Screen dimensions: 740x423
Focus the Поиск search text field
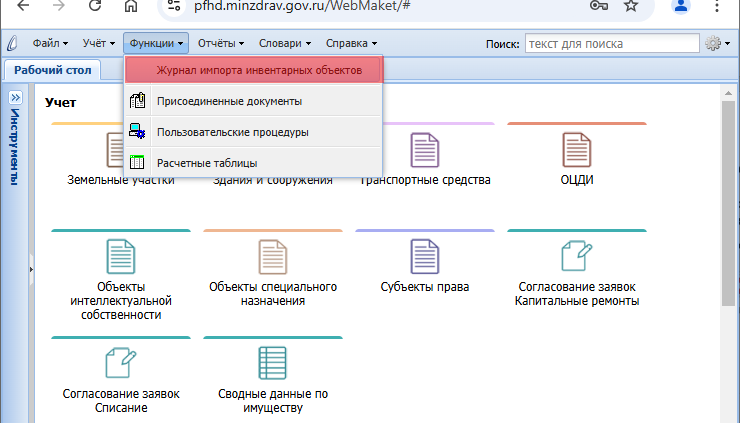point(612,43)
